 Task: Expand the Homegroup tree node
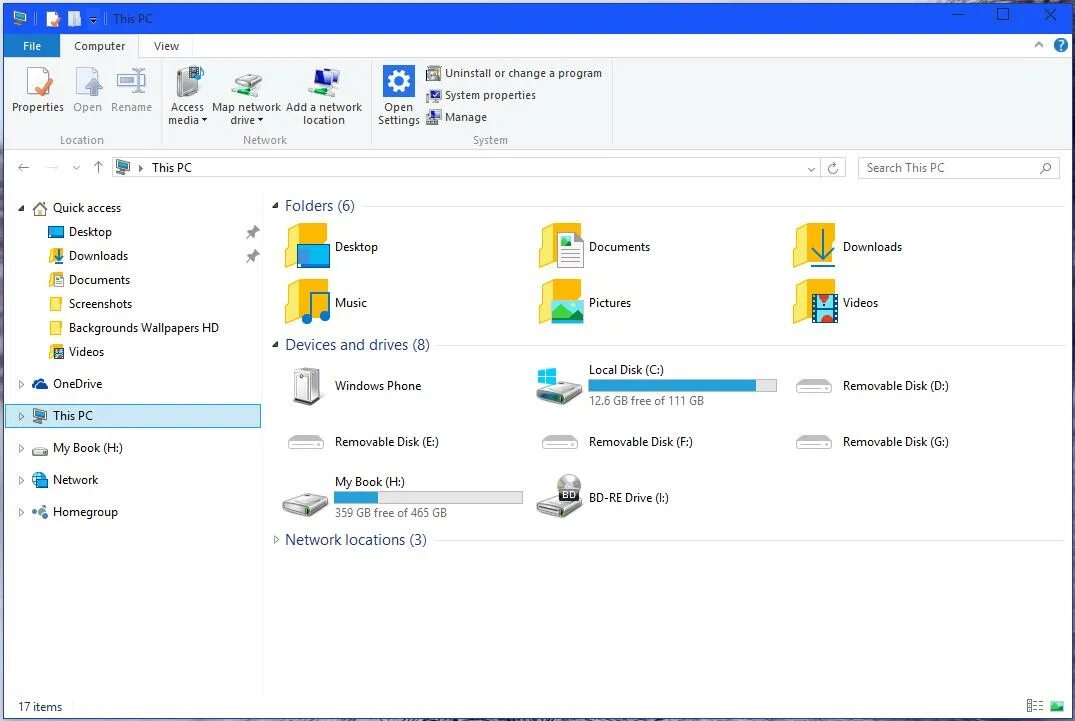click(x=21, y=512)
